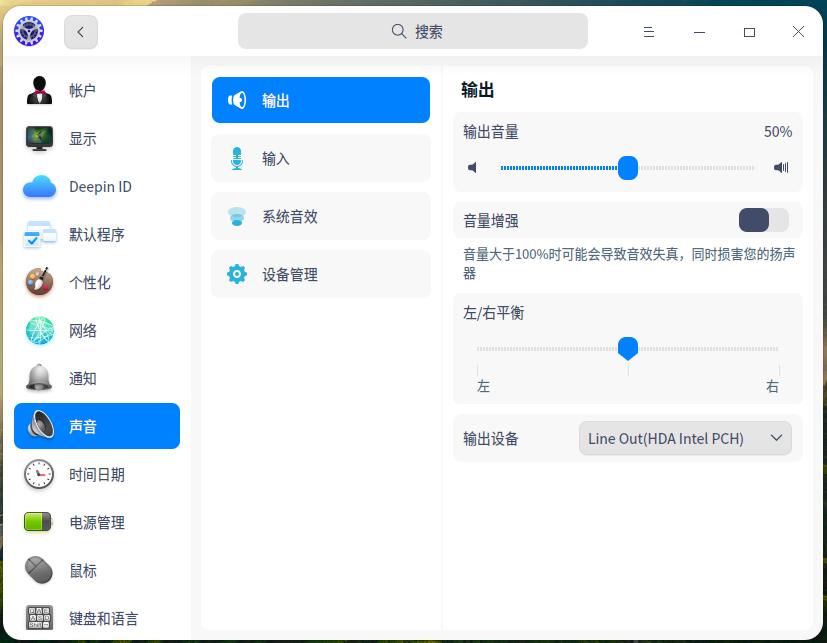Open 键盘和语言 keyboard settings icon
This screenshot has height=643, width=827.
38,618
